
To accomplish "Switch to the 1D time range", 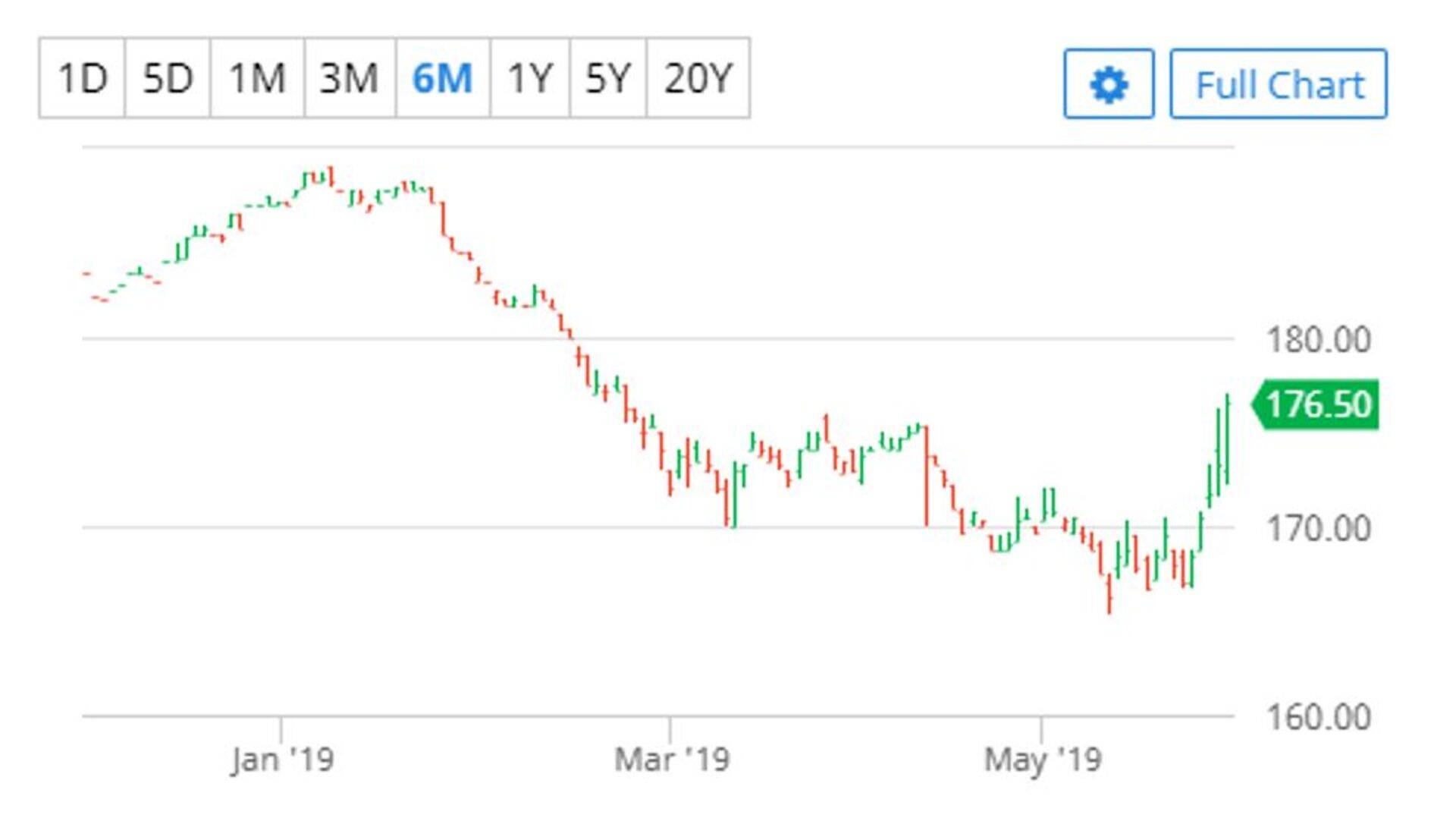I will click(82, 78).
